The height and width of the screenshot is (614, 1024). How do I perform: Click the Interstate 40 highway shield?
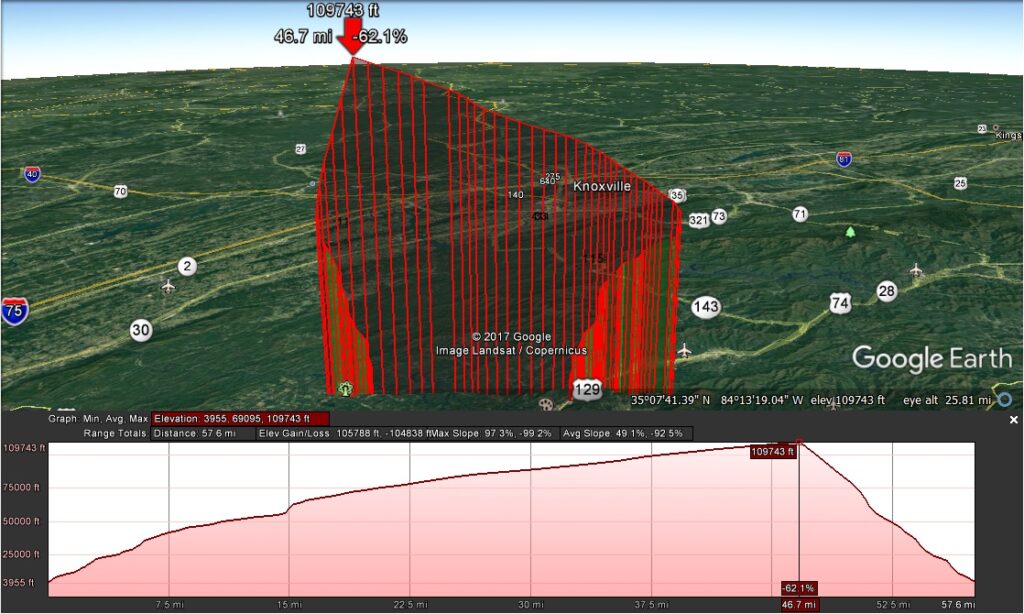[x=32, y=174]
